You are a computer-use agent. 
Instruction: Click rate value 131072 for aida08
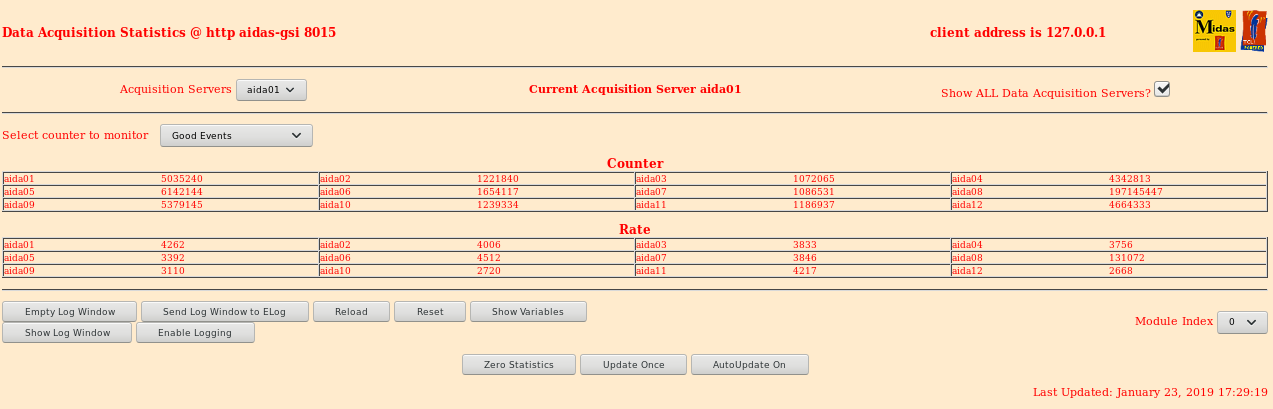(1127, 258)
